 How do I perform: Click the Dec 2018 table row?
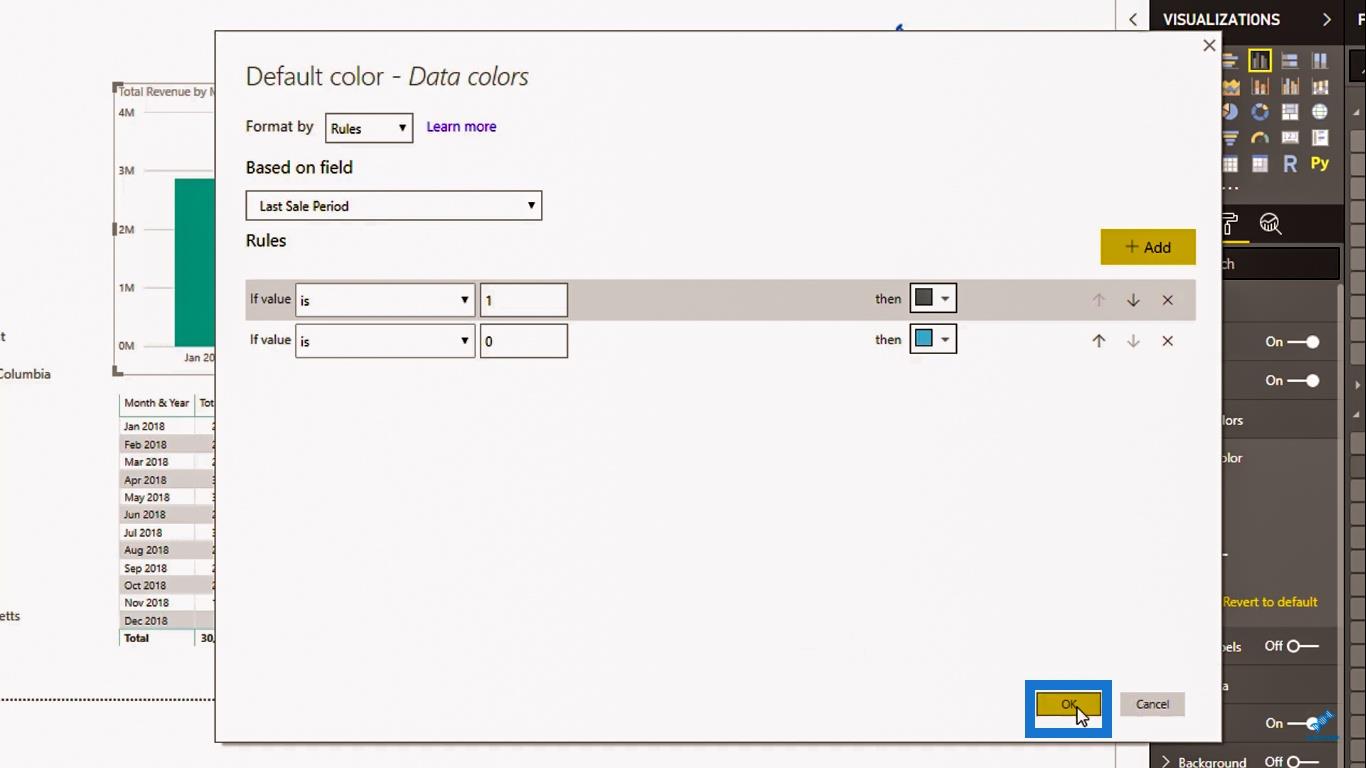[x=166, y=621]
